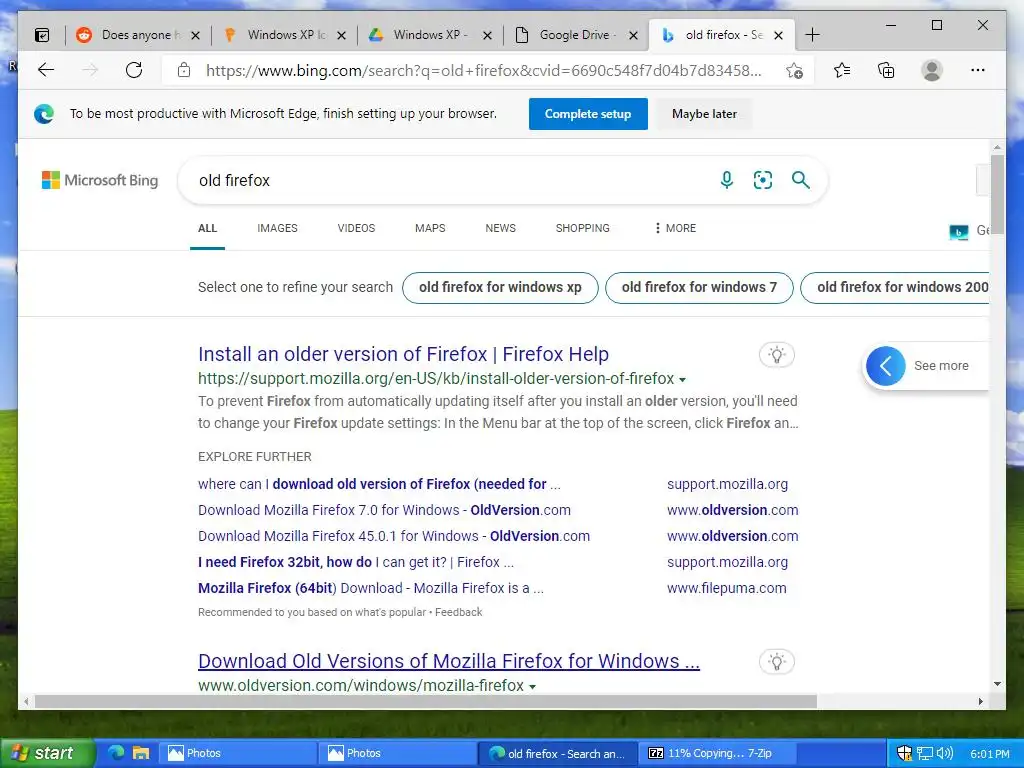
Task: Open 'Download Old Versions of Mozilla Firefox' result
Action: coord(449,661)
